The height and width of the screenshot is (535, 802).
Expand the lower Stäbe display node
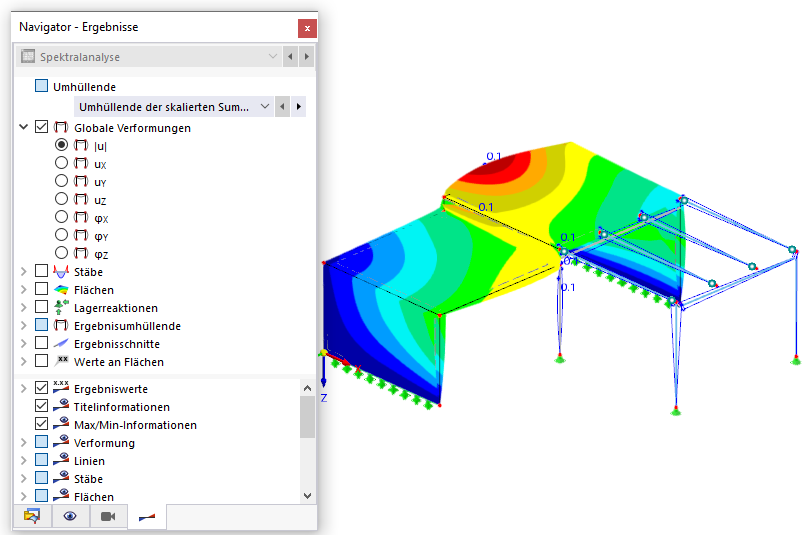click(x=24, y=478)
